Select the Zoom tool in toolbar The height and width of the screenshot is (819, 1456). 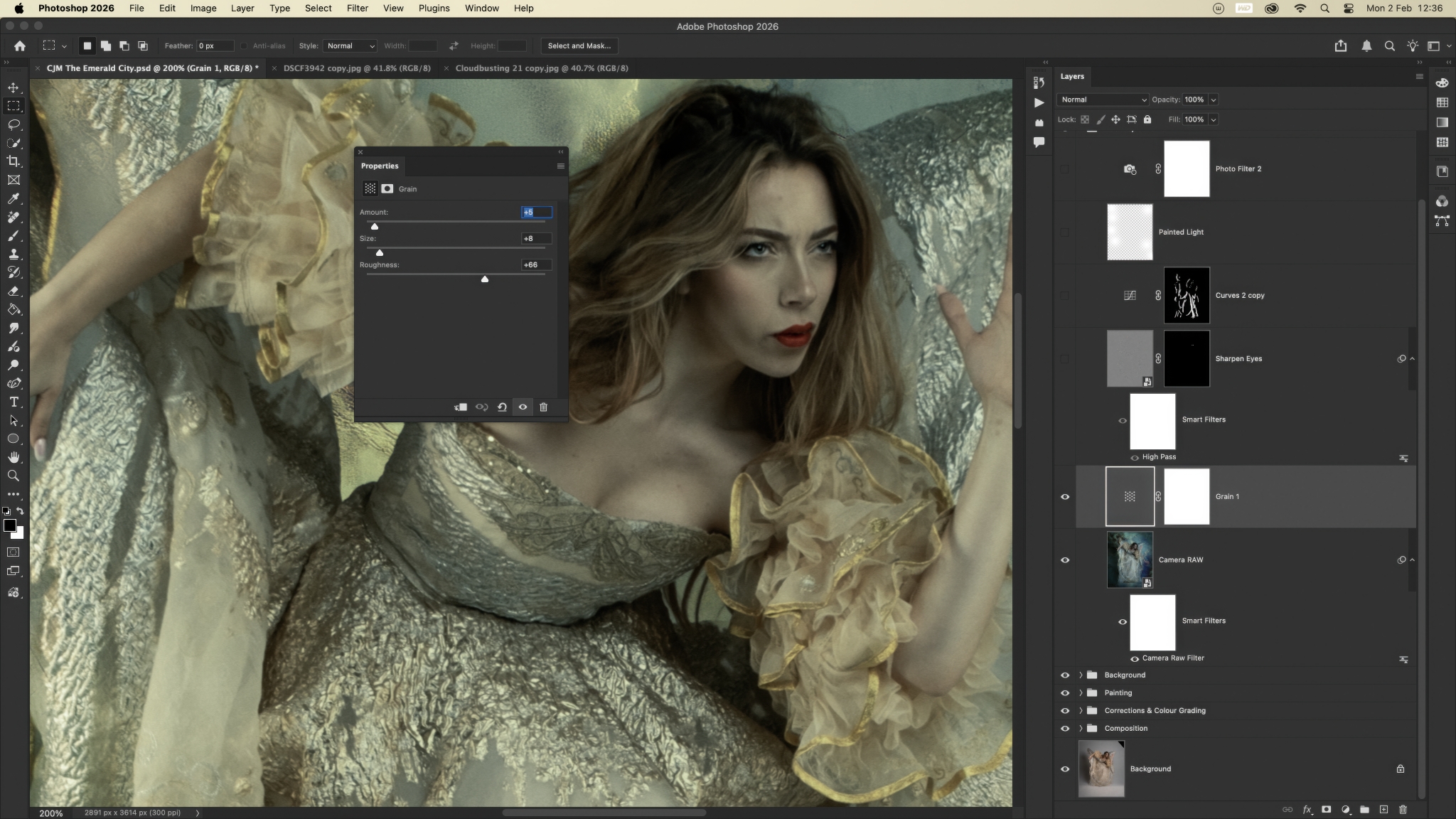coord(14,476)
